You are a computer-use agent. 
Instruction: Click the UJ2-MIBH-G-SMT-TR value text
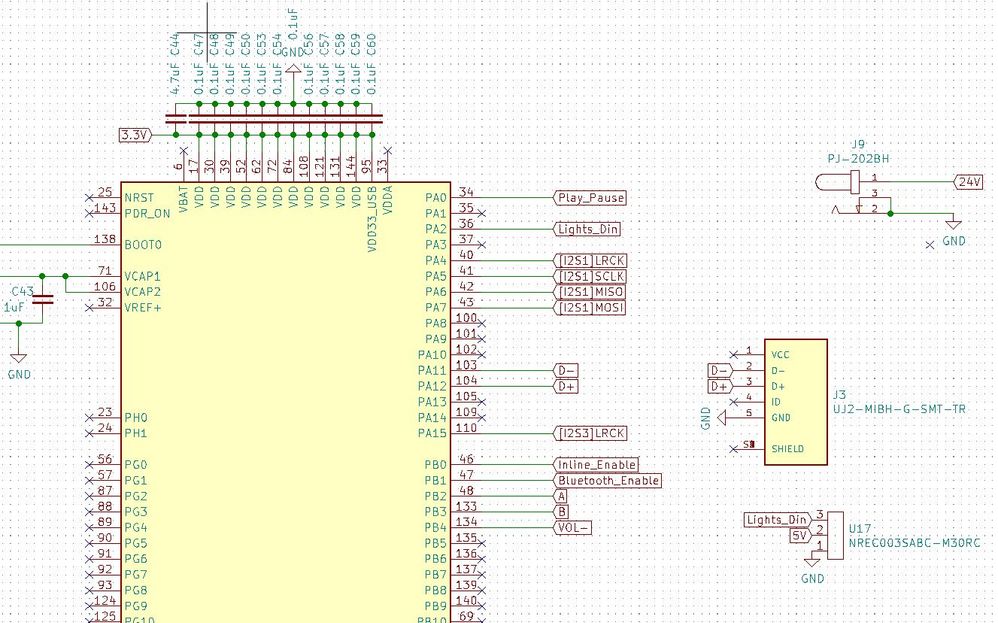[899, 409]
